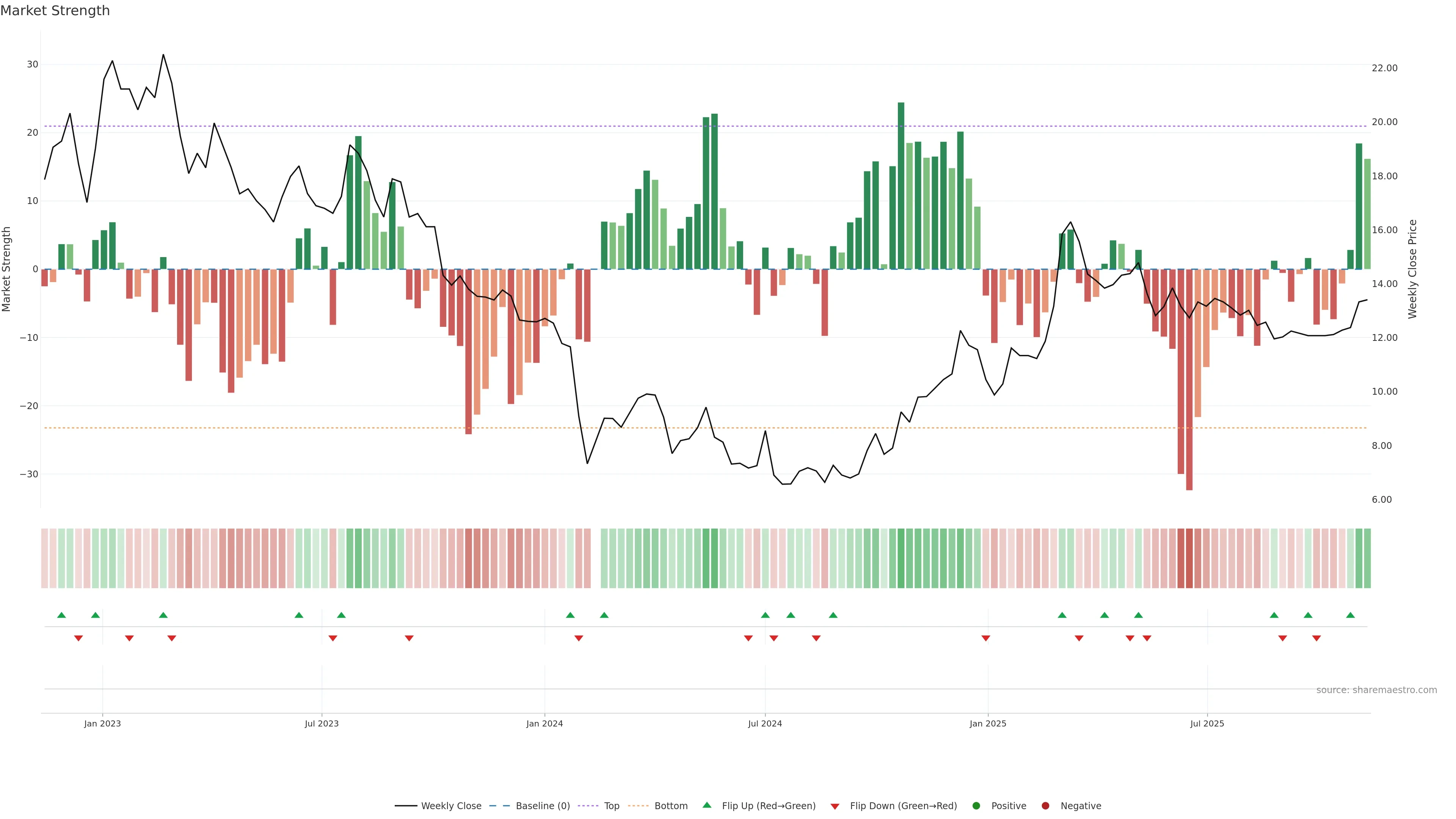This screenshot has height=819, width=1456.
Task: Click the Flip Down red triangle legend icon
Action: point(835,806)
